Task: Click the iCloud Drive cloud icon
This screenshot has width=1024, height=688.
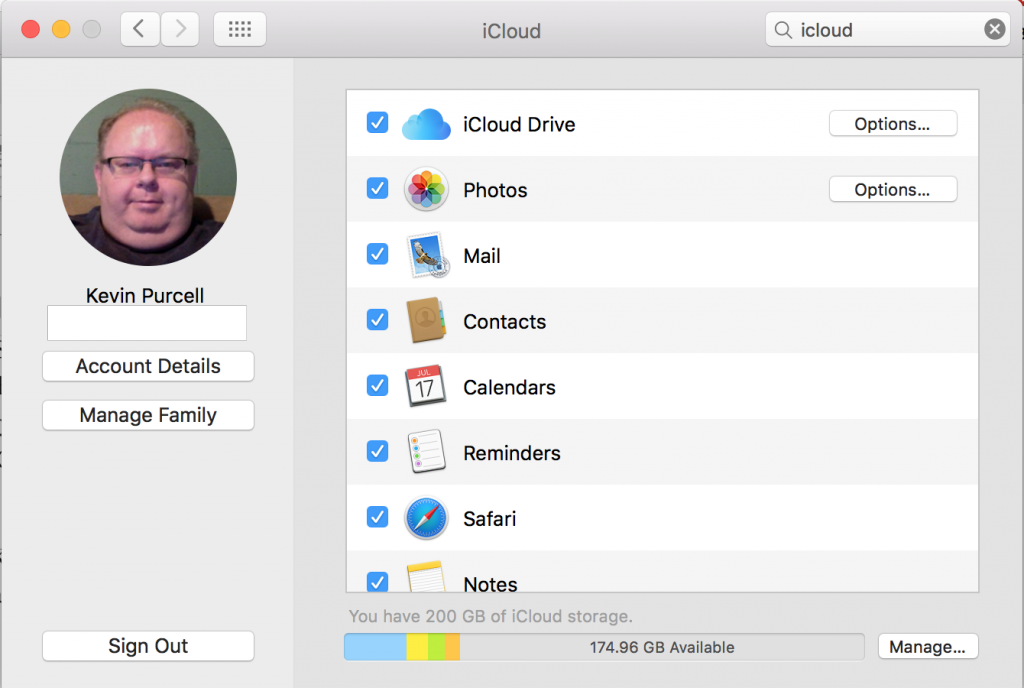Action: tap(426, 124)
